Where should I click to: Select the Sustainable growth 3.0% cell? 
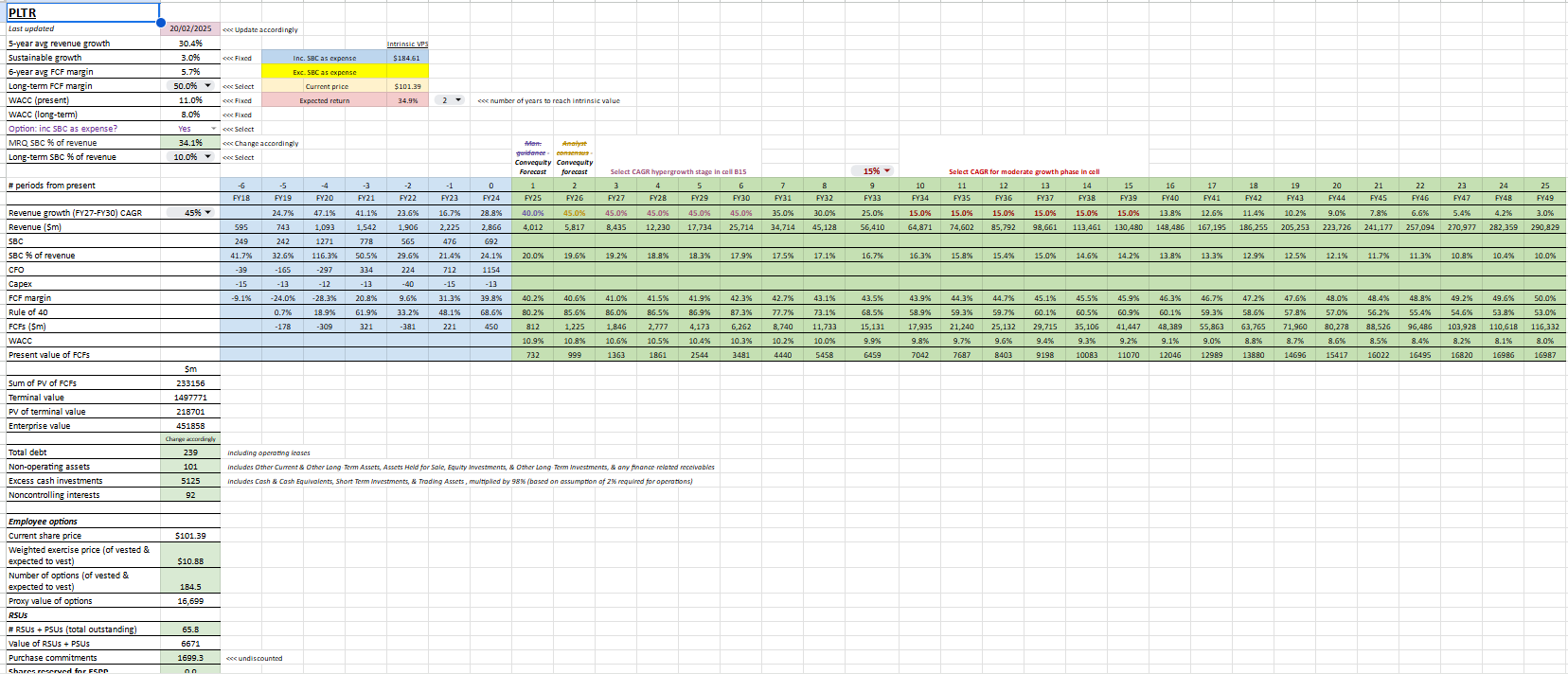[x=190, y=58]
